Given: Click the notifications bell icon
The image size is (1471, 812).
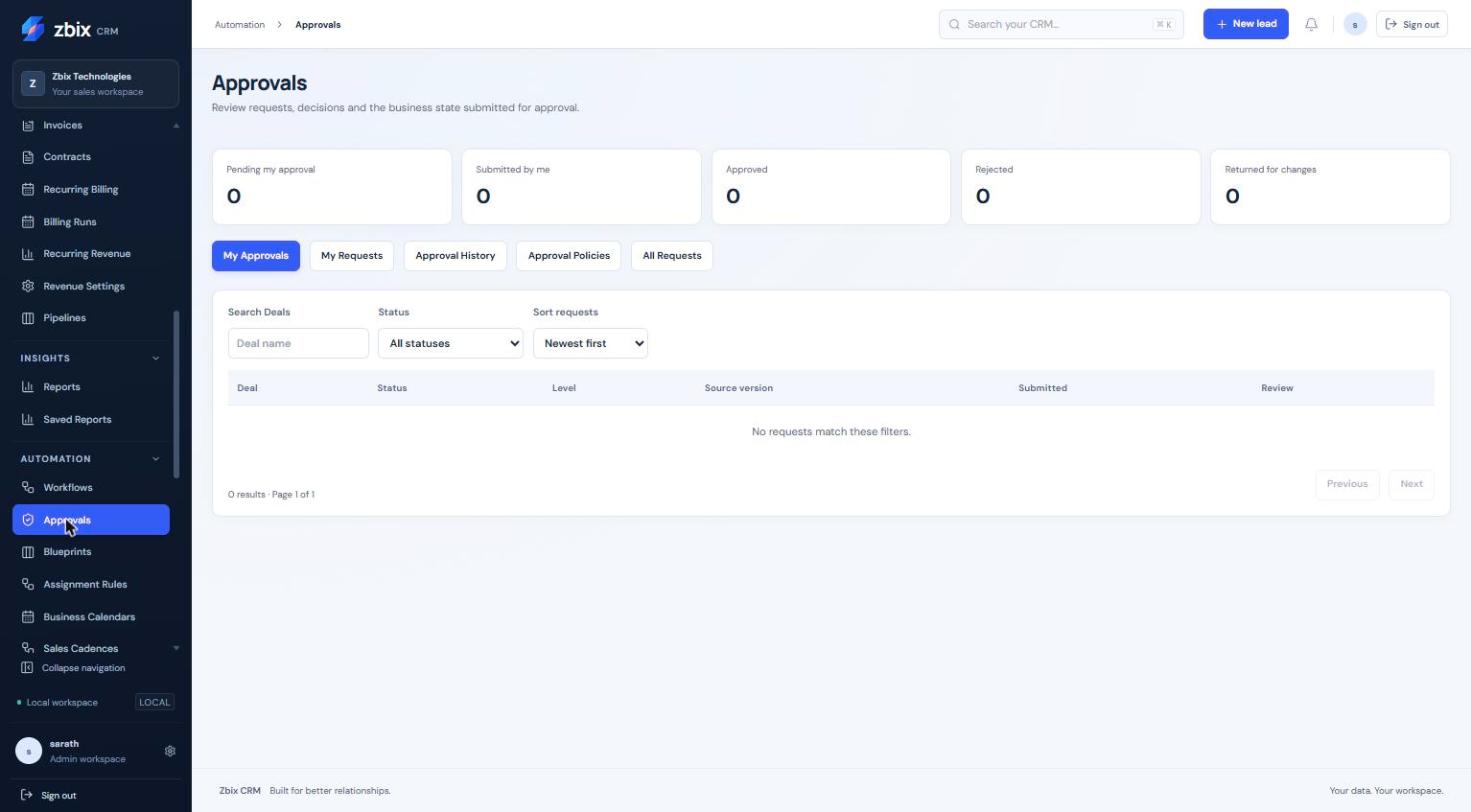Looking at the screenshot, I should 1311,24.
